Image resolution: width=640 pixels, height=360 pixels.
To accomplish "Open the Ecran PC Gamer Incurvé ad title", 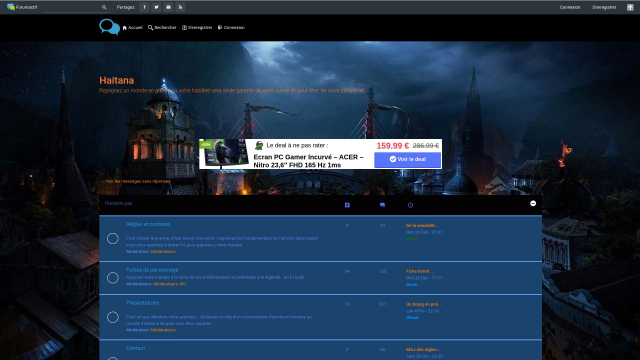I will point(308,161).
